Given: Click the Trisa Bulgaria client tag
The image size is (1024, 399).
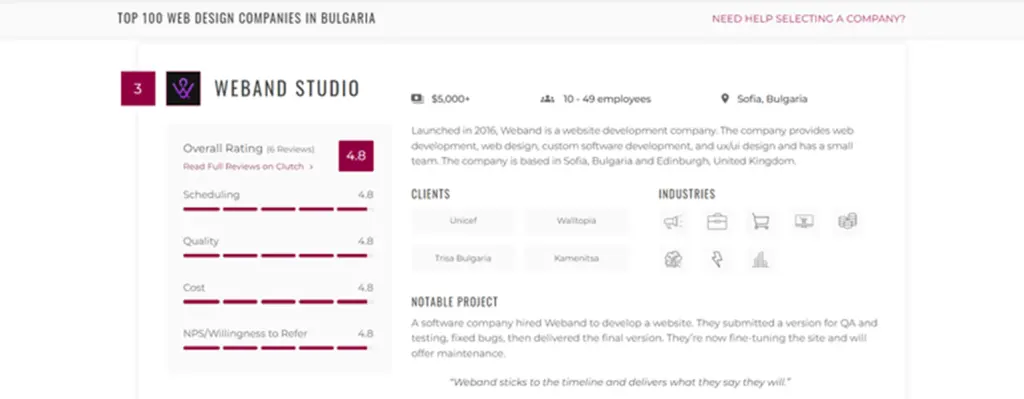Looking at the screenshot, I should point(463,259).
